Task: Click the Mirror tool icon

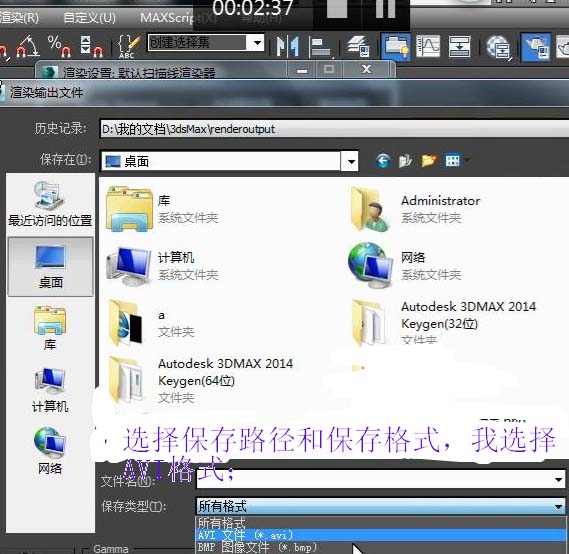Action: (287, 46)
